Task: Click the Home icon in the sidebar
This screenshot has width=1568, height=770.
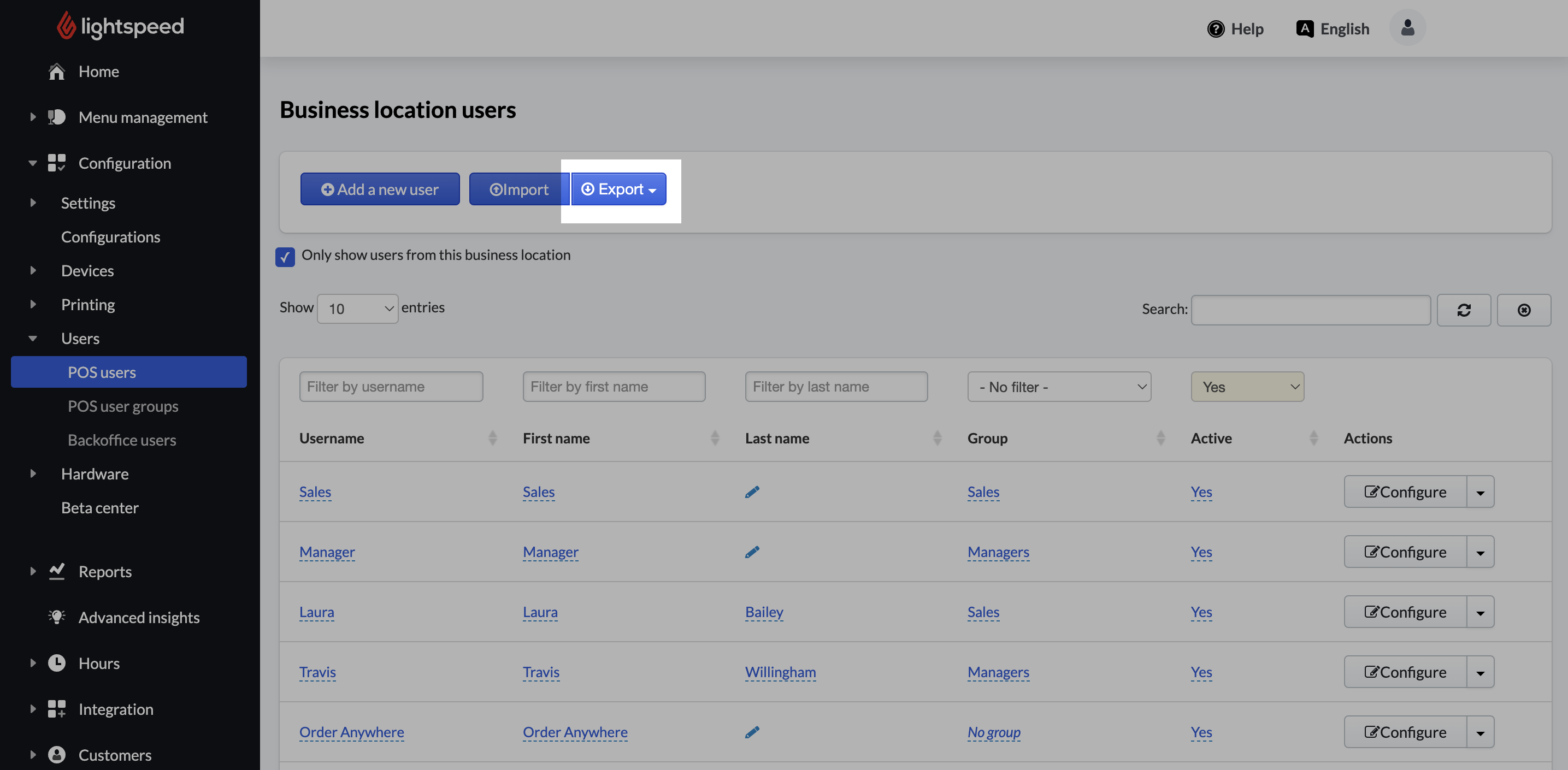Action: coord(57,71)
